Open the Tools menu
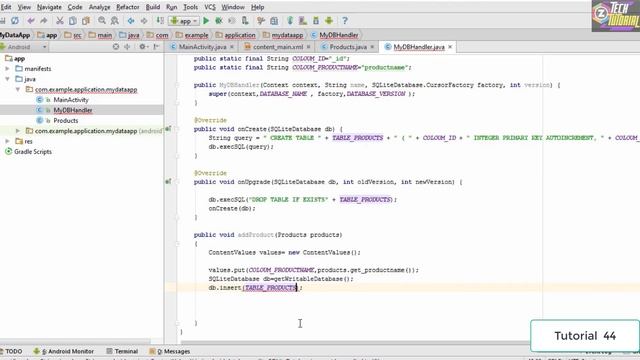Viewport: 640px width, 360px height. click(190, 7)
